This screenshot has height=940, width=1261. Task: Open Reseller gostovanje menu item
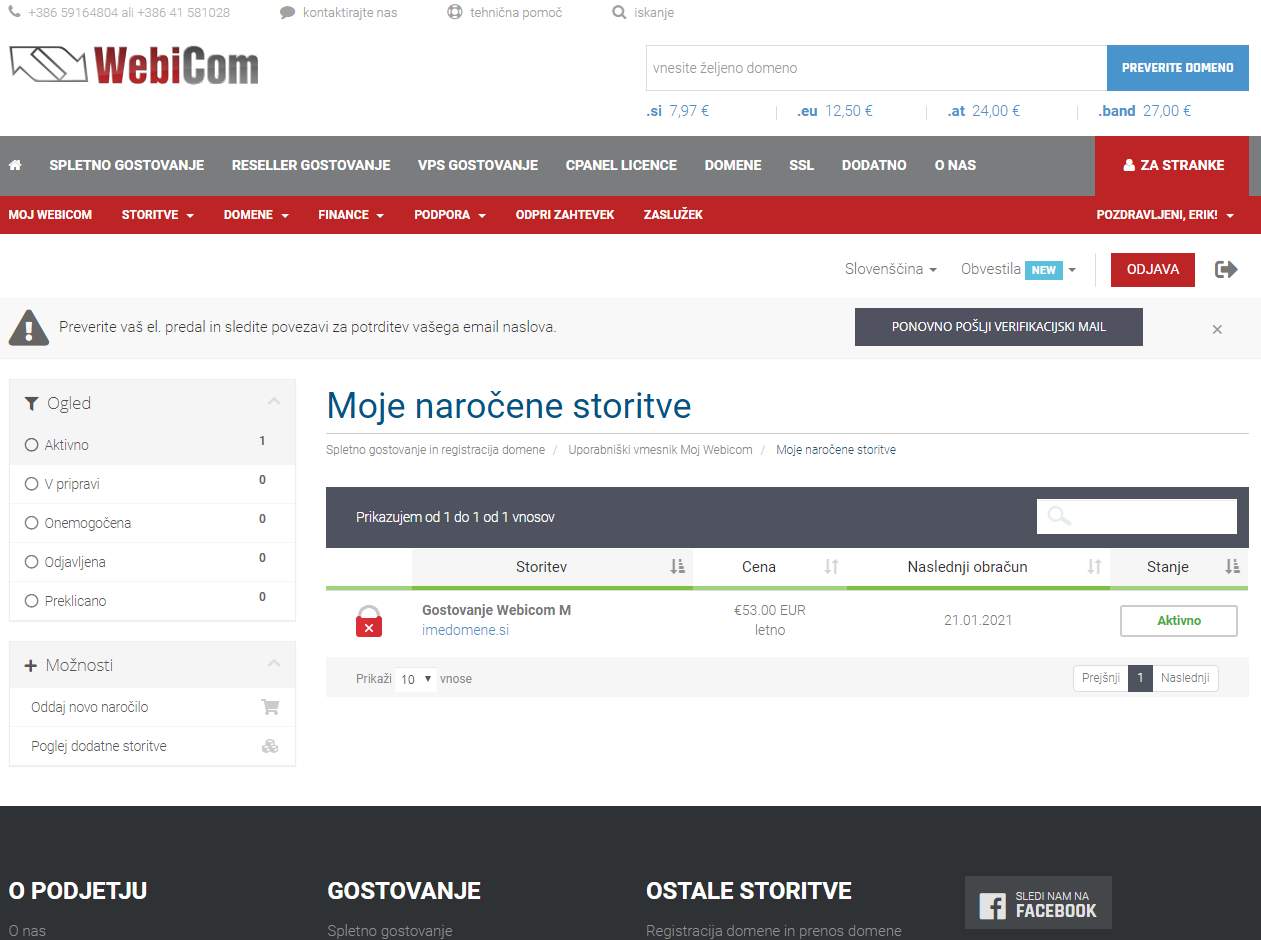[x=311, y=165]
